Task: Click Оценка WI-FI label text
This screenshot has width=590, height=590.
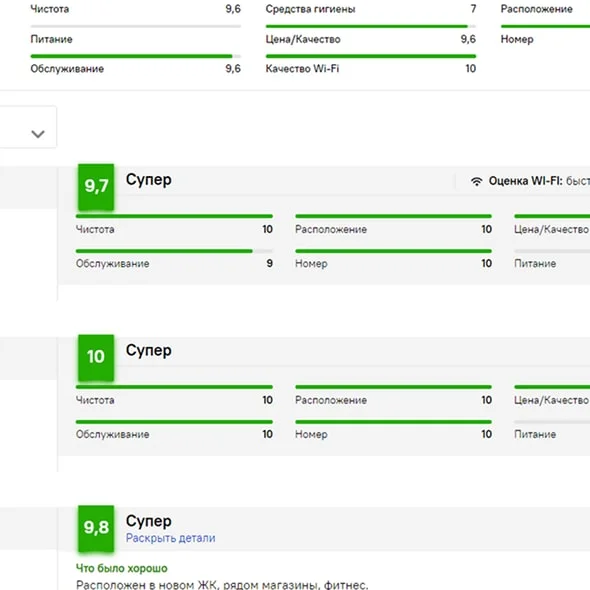Action: point(526,181)
